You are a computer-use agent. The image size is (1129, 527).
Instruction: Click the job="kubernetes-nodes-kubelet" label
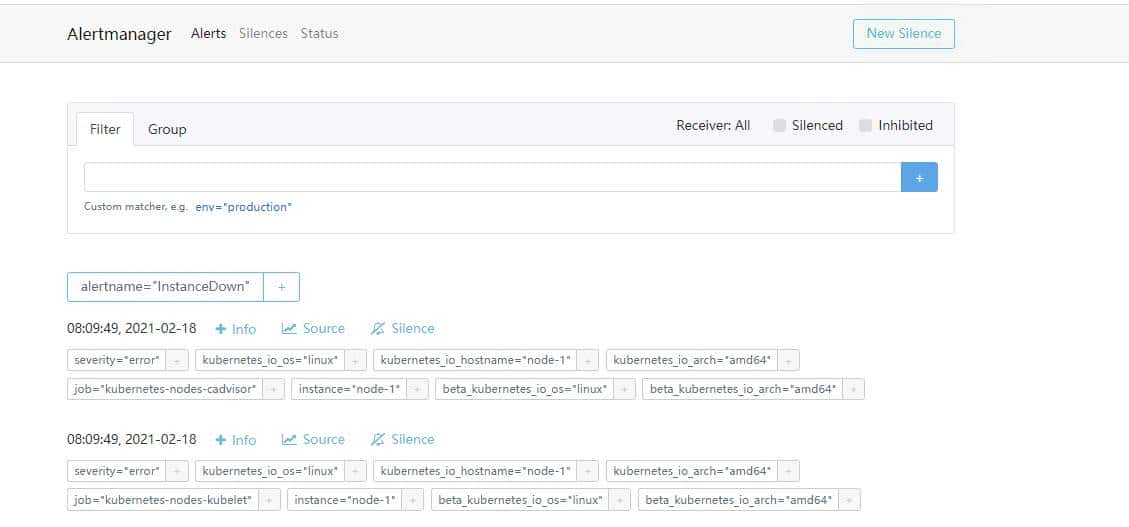click(x=163, y=500)
